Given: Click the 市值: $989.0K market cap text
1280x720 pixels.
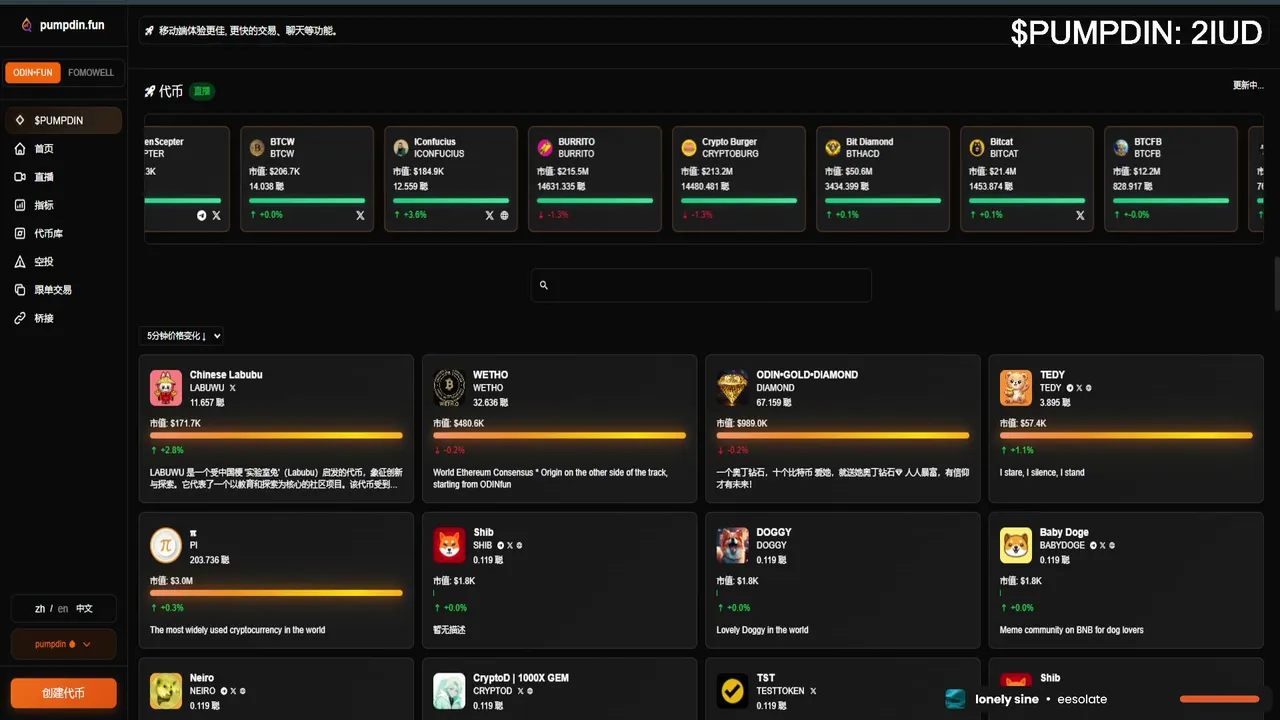Looking at the screenshot, I should (743, 423).
